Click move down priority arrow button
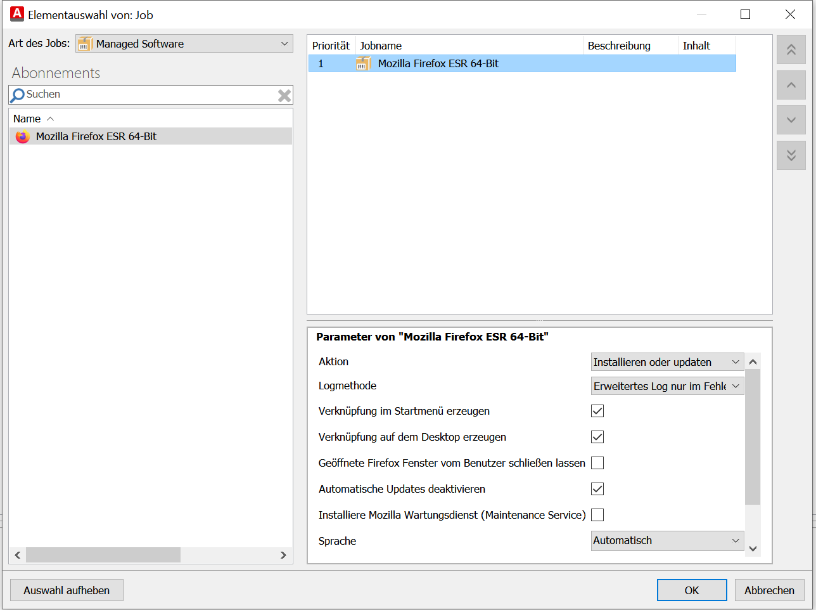 (x=791, y=120)
